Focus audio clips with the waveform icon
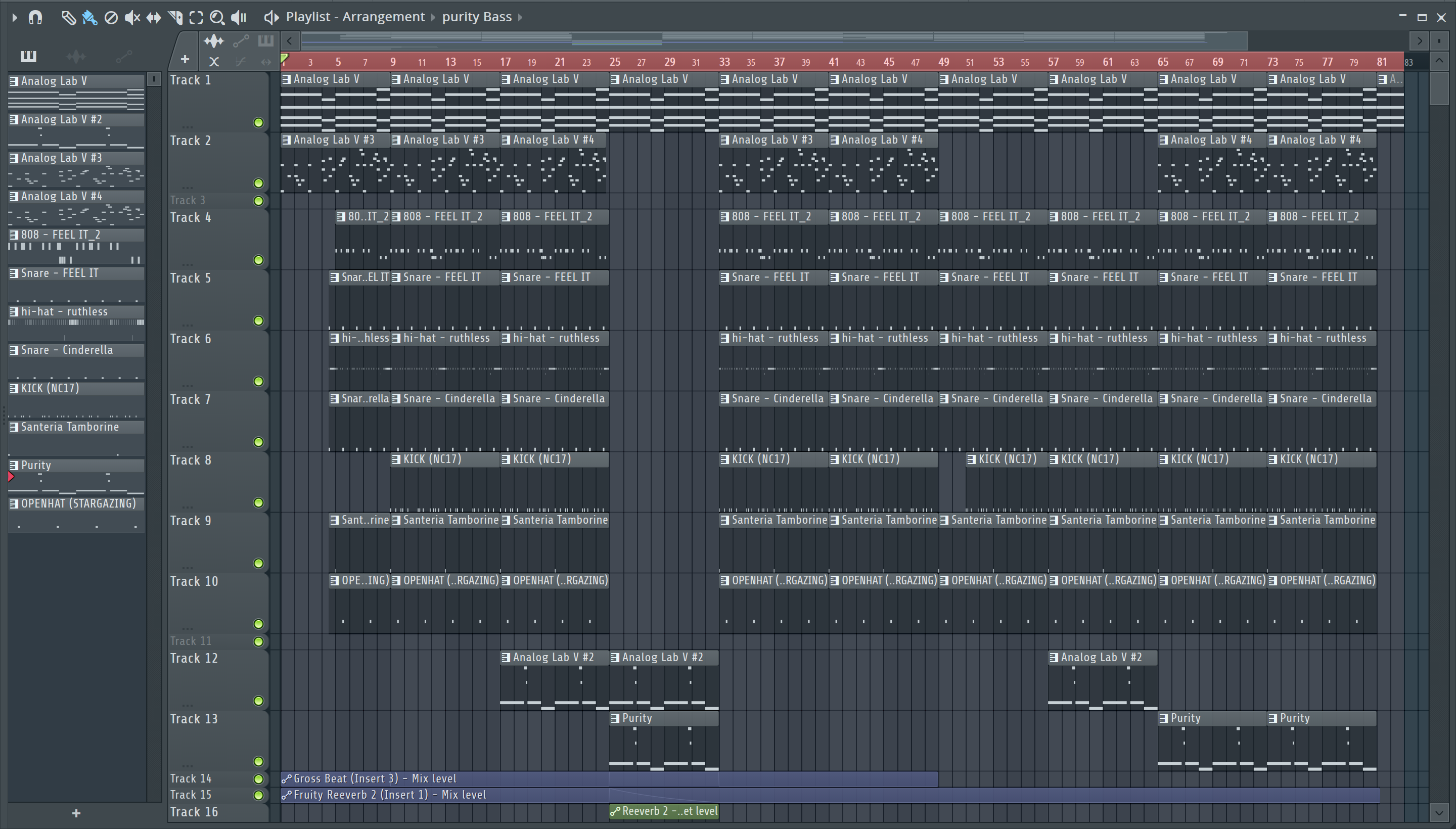This screenshot has width=1456, height=829. pyautogui.click(x=214, y=40)
